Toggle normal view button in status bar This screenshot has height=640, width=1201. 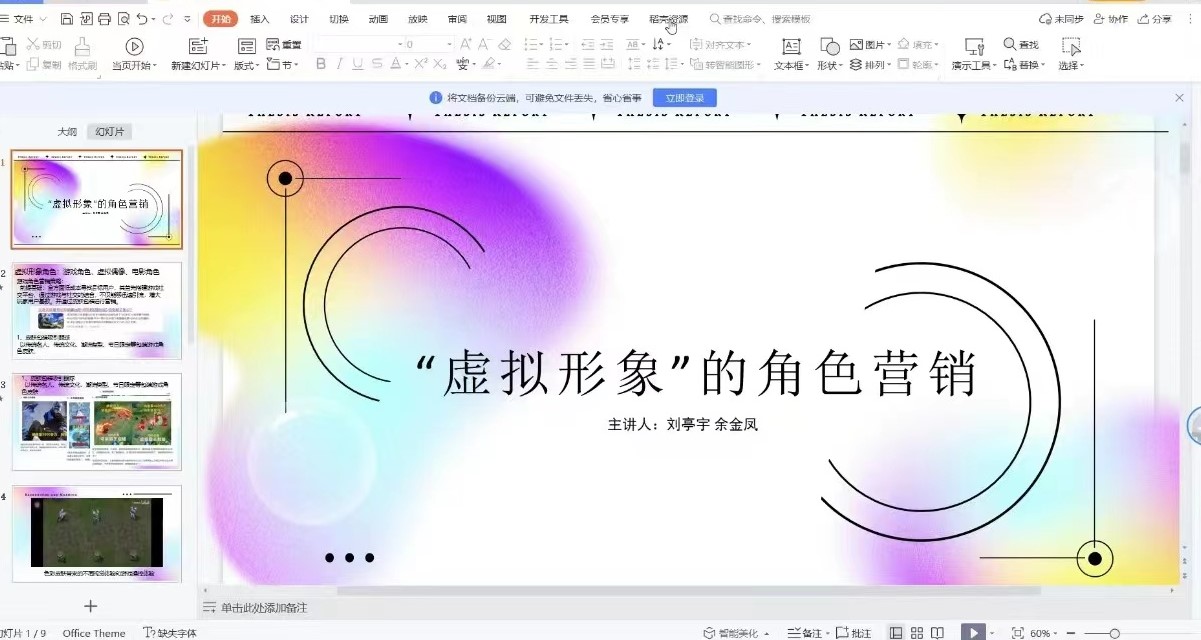(896, 633)
